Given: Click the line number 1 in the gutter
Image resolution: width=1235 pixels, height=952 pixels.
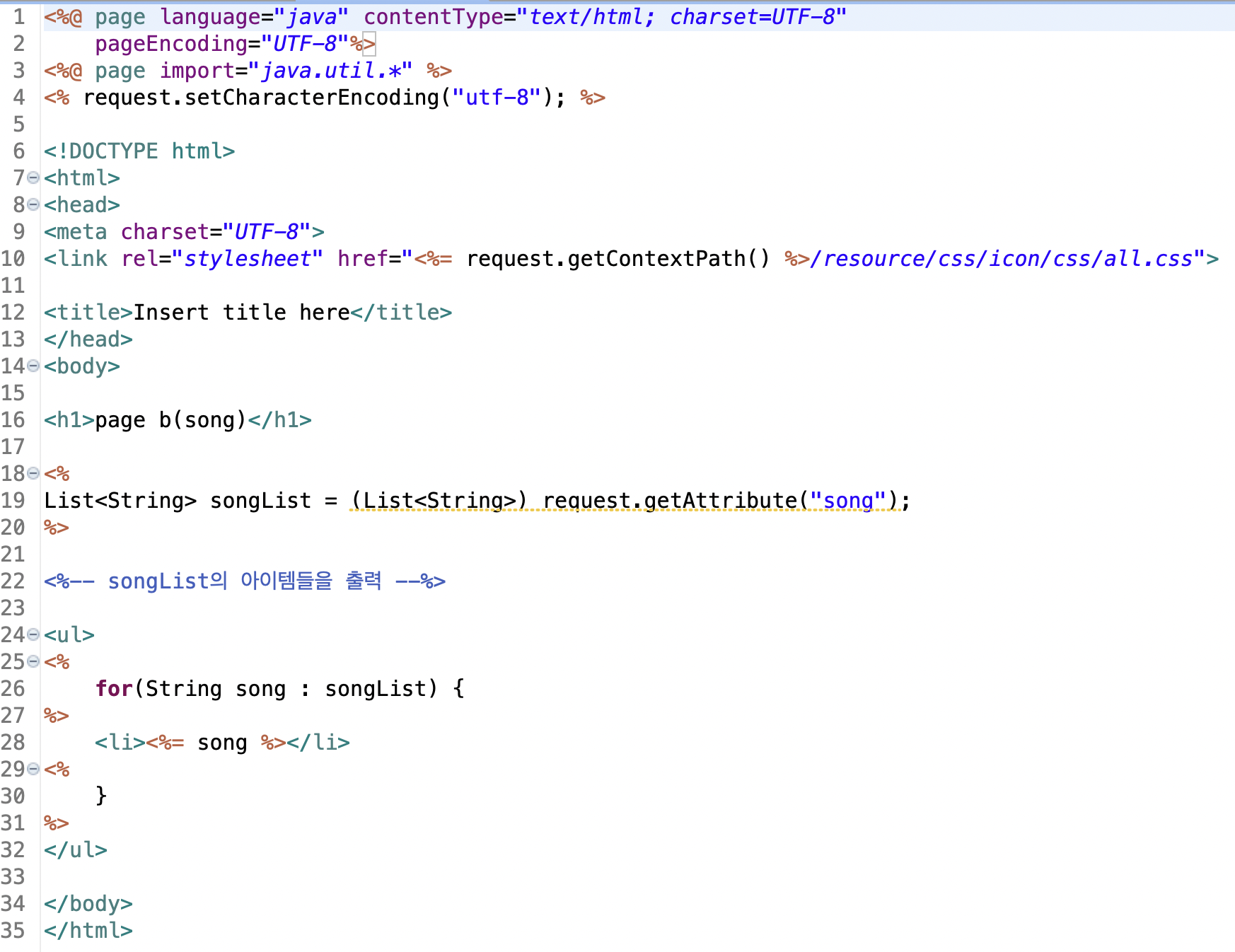Looking at the screenshot, I should 19,17.
